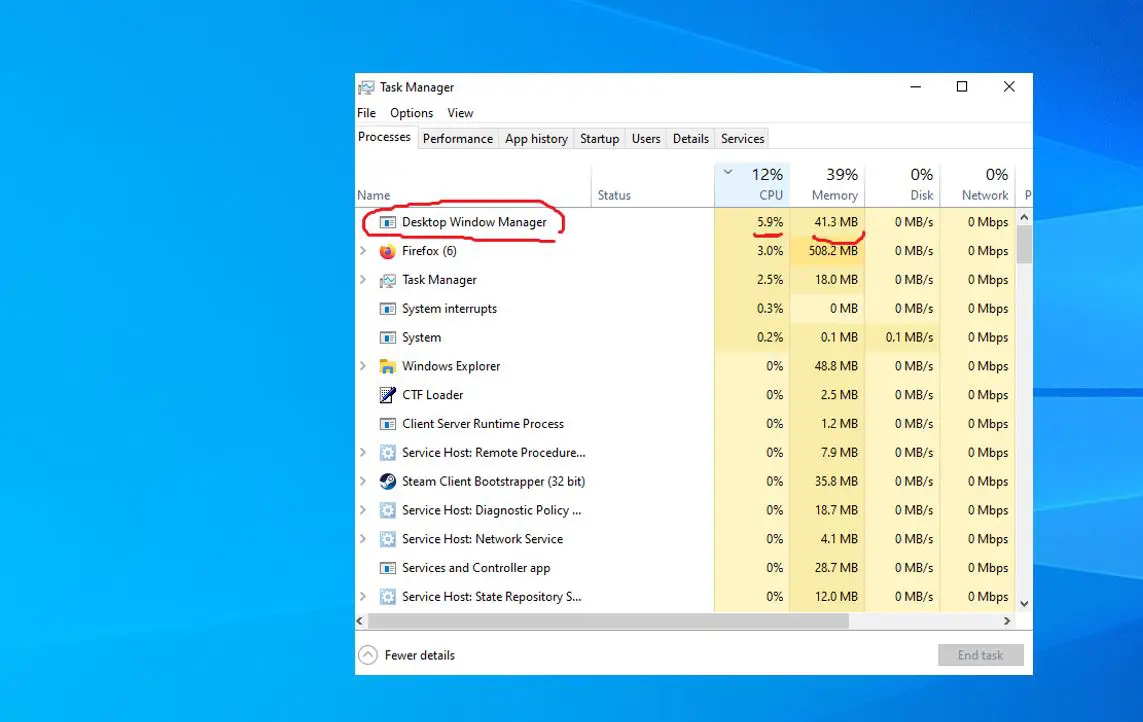Image resolution: width=1143 pixels, height=722 pixels.
Task: Click the Services and Controller app icon
Action: pos(388,568)
